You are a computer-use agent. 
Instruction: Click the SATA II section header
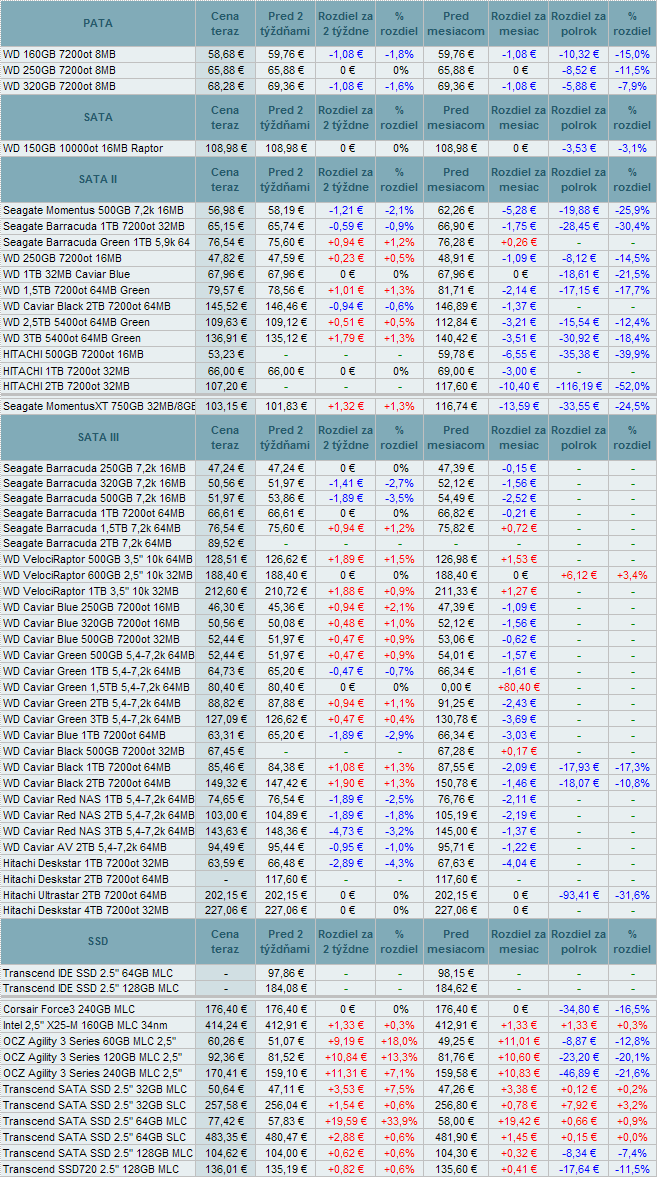pos(98,179)
